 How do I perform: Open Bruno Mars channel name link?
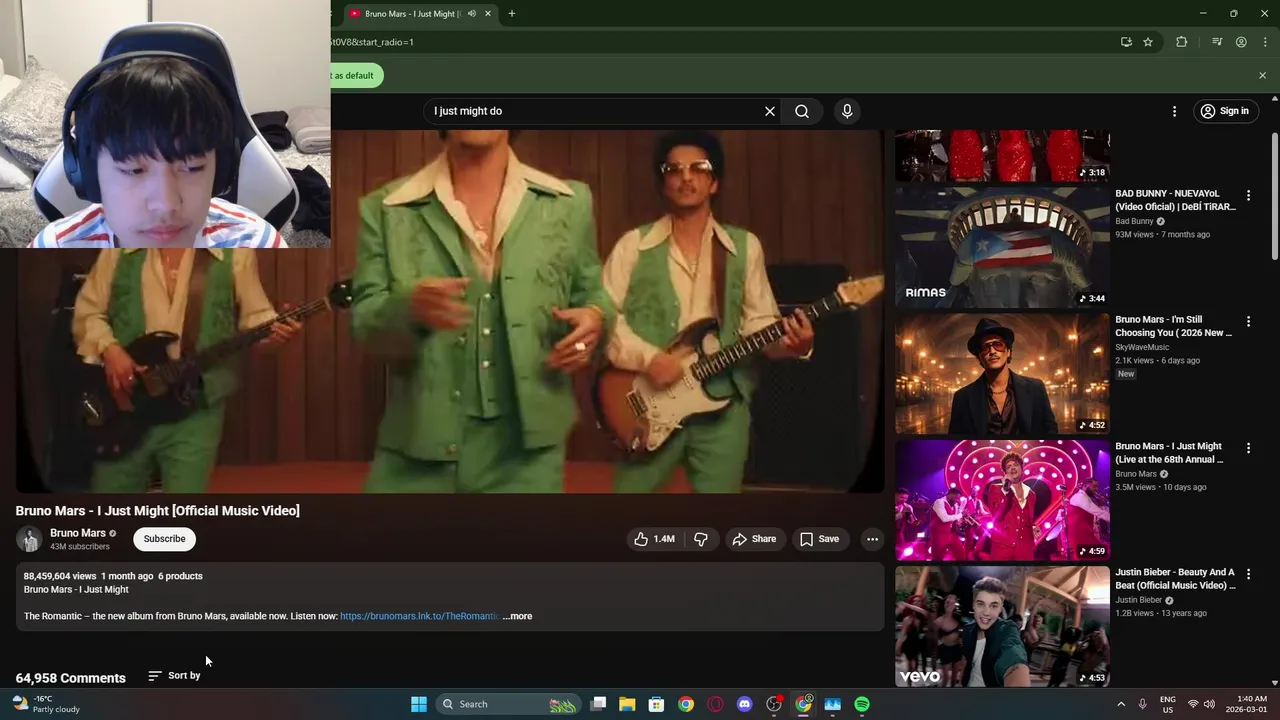[78, 533]
